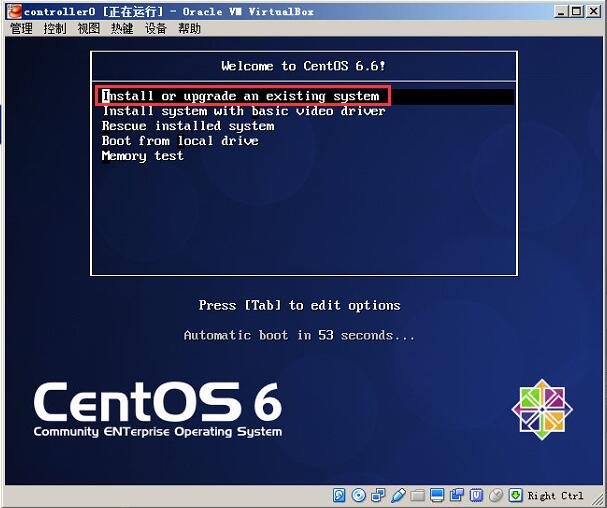Image resolution: width=607 pixels, height=508 pixels.
Task: Click the Welcome to CentOS 6.6! heading
Action: coord(304,66)
